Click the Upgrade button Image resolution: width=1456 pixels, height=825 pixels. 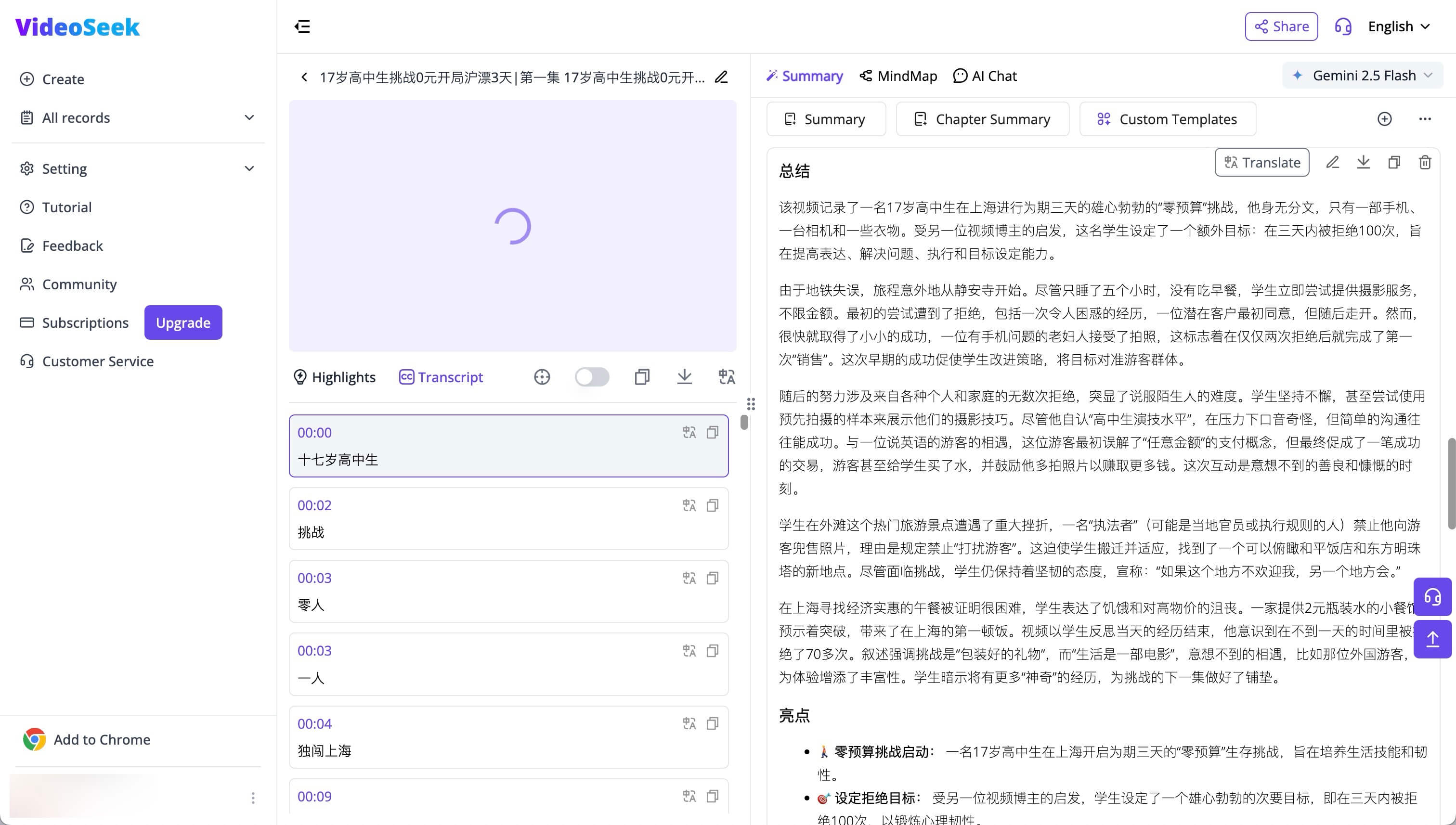pos(182,322)
